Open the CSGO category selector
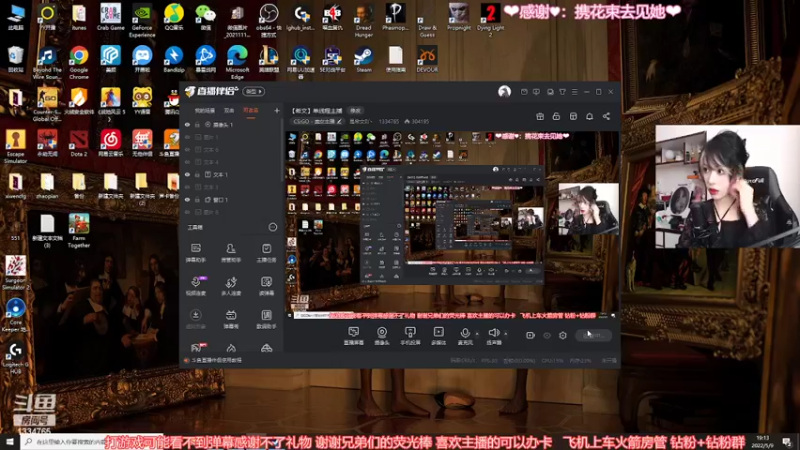This screenshot has width=800, height=450. point(317,121)
